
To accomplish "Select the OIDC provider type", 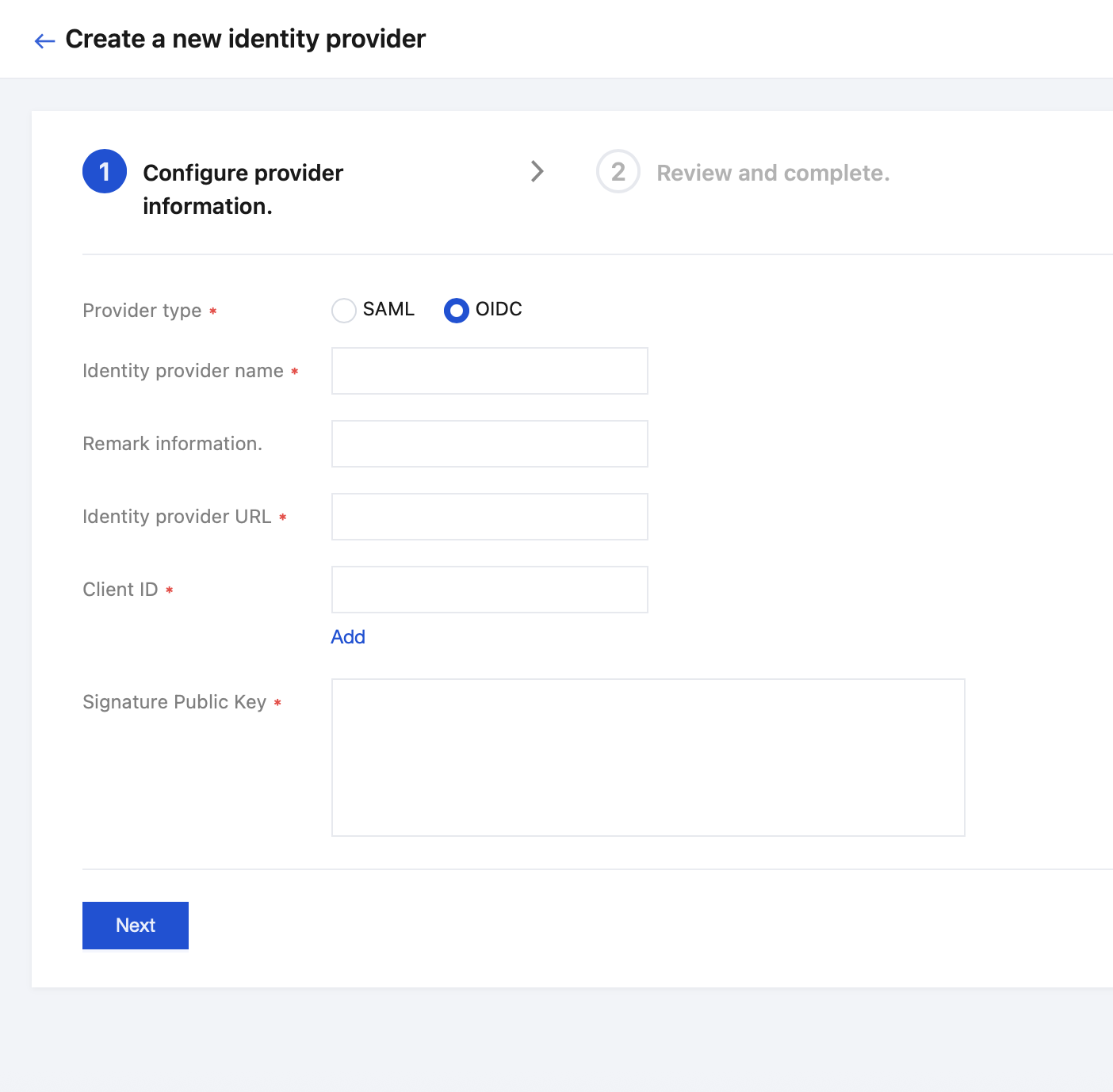I will [x=457, y=310].
